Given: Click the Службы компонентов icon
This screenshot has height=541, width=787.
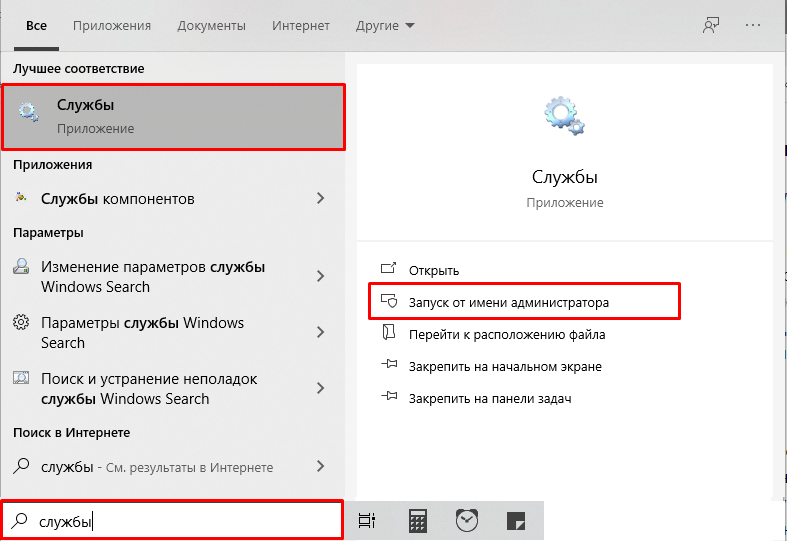Looking at the screenshot, I should tap(21, 197).
